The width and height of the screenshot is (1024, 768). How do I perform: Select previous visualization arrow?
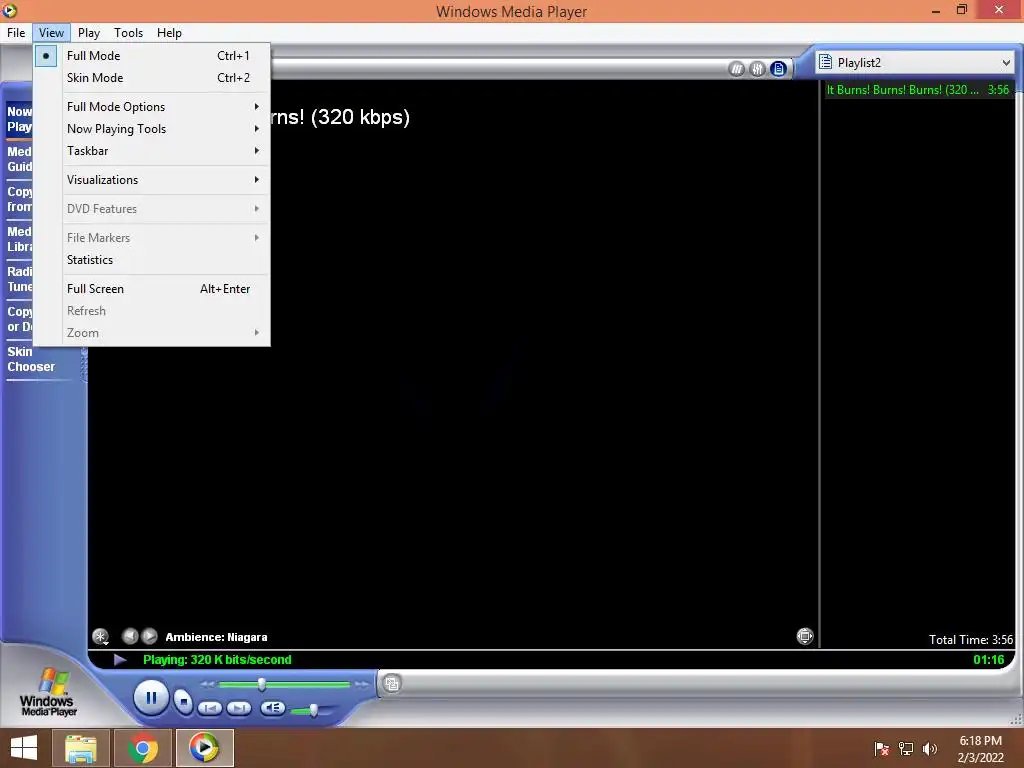(x=130, y=636)
